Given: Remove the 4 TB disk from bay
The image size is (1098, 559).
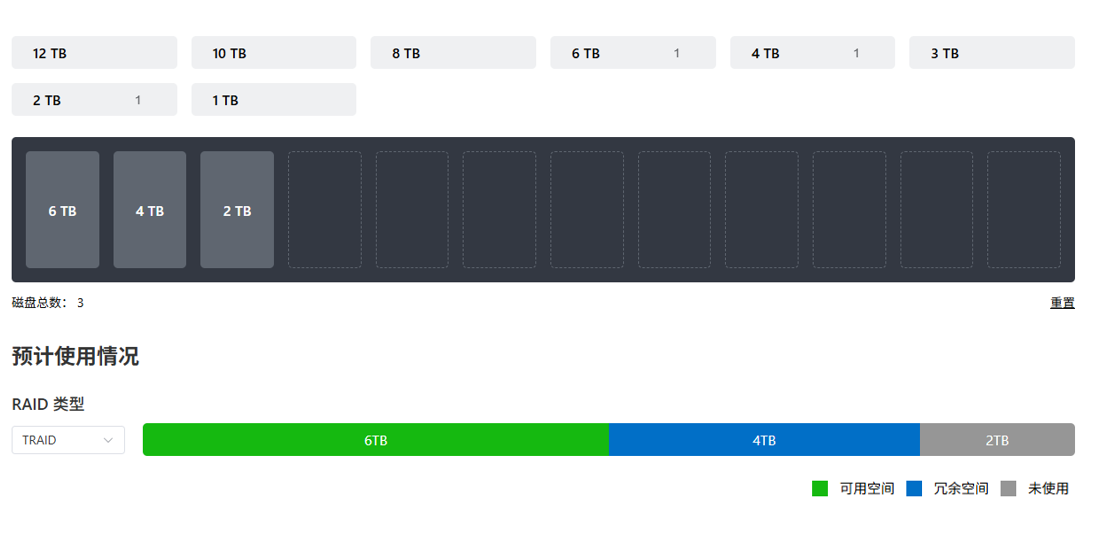Looking at the screenshot, I should (x=150, y=210).
